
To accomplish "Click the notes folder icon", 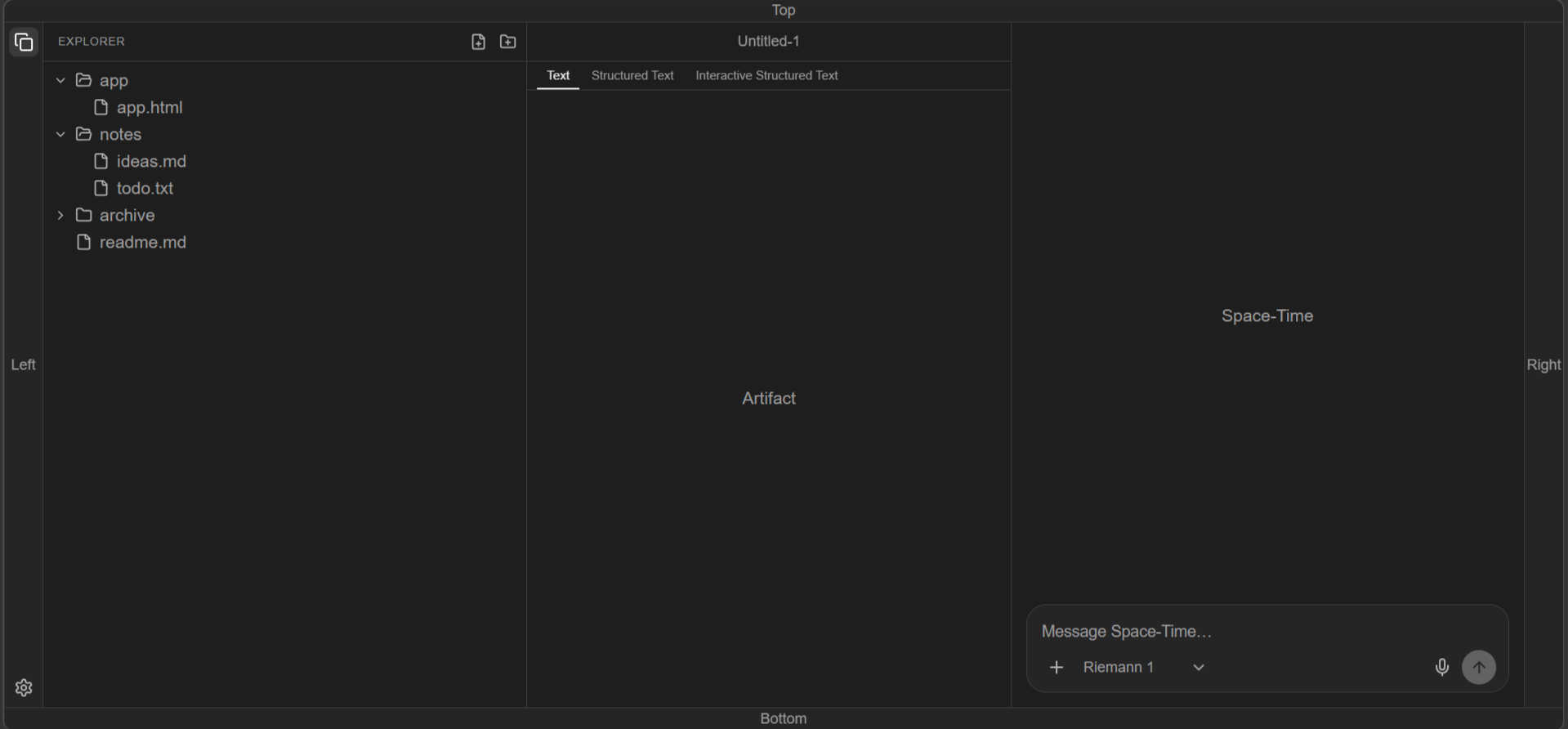I will coord(83,134).
